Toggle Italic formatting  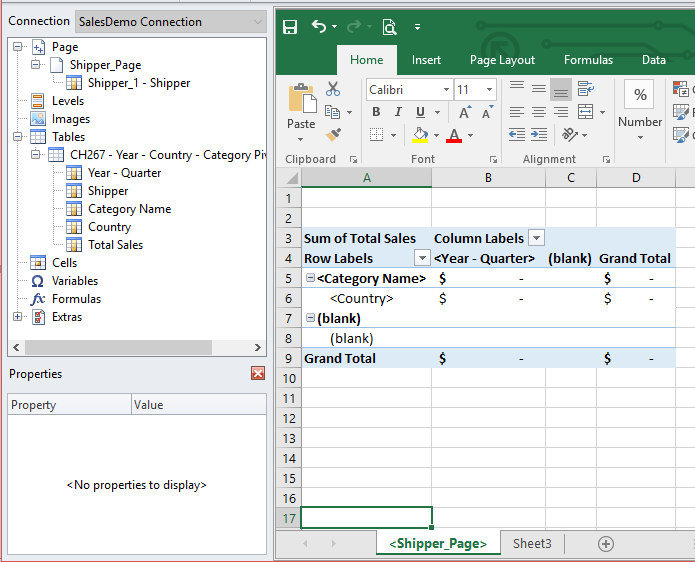398,112
